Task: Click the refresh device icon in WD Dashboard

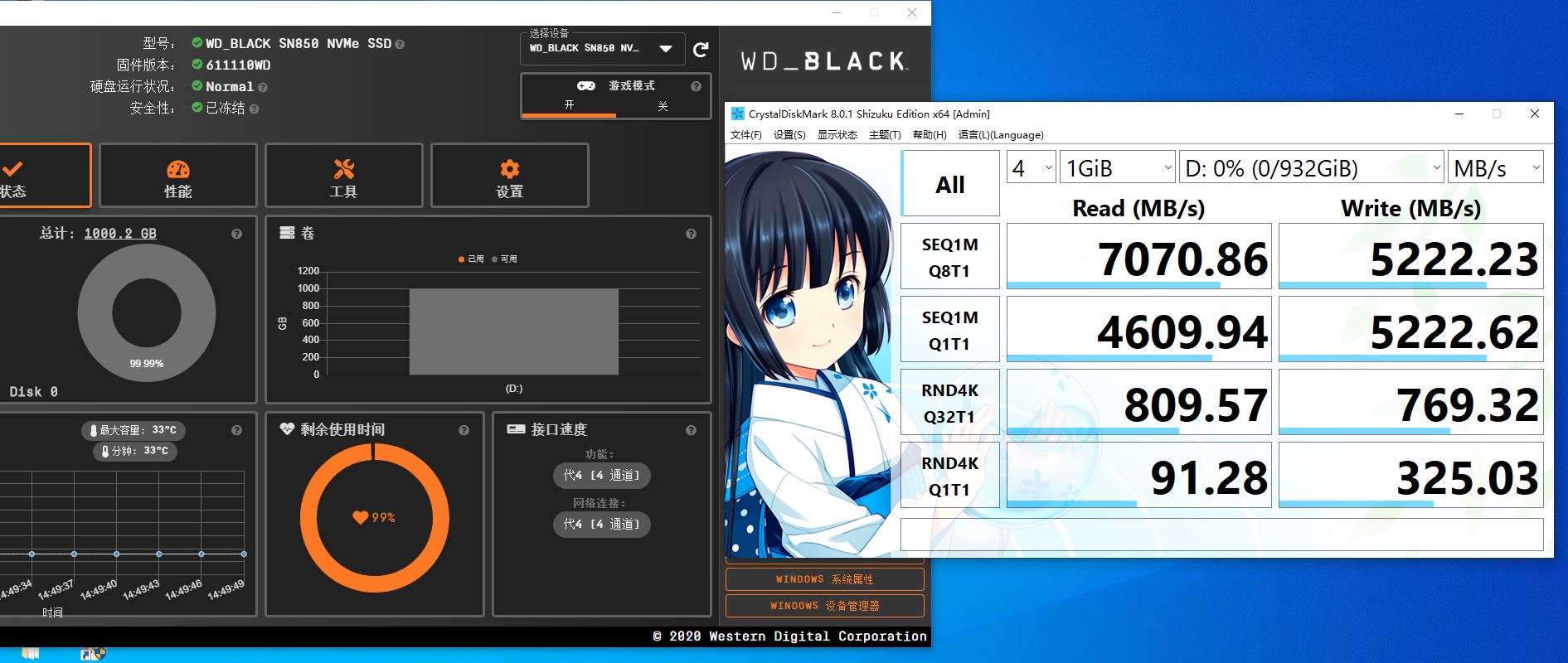Action: click(x=701, y=50)
